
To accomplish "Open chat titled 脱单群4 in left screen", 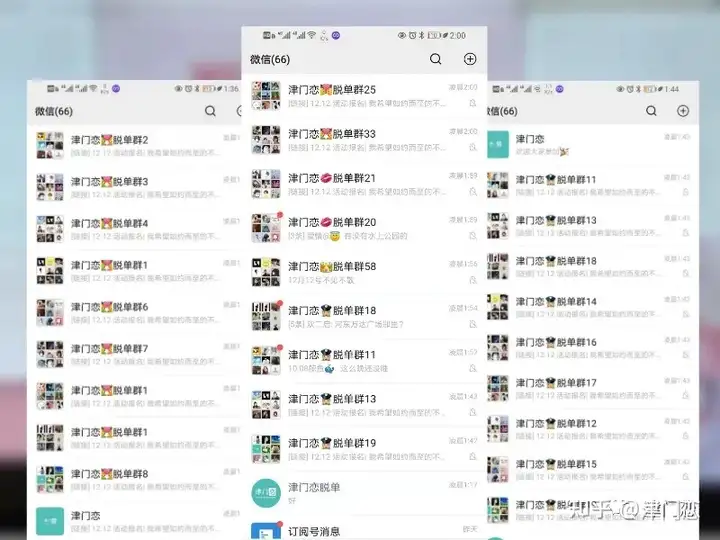I will pos(110,223).
